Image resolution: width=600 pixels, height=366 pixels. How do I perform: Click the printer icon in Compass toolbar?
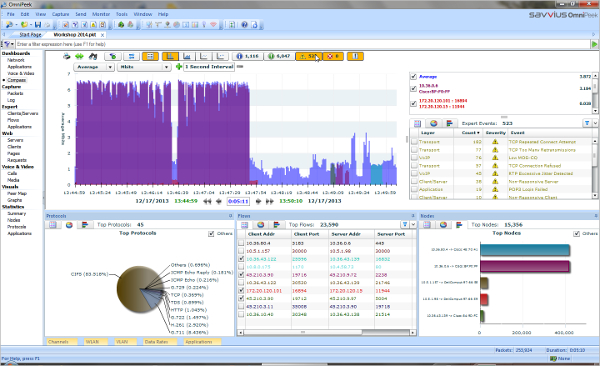click(67, 56)
